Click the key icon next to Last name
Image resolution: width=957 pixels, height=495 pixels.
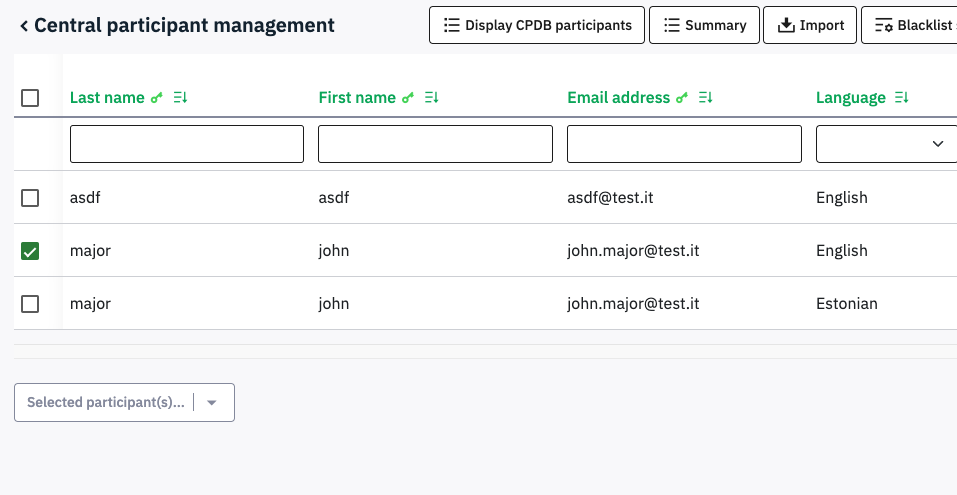click(x=156, y=98)
